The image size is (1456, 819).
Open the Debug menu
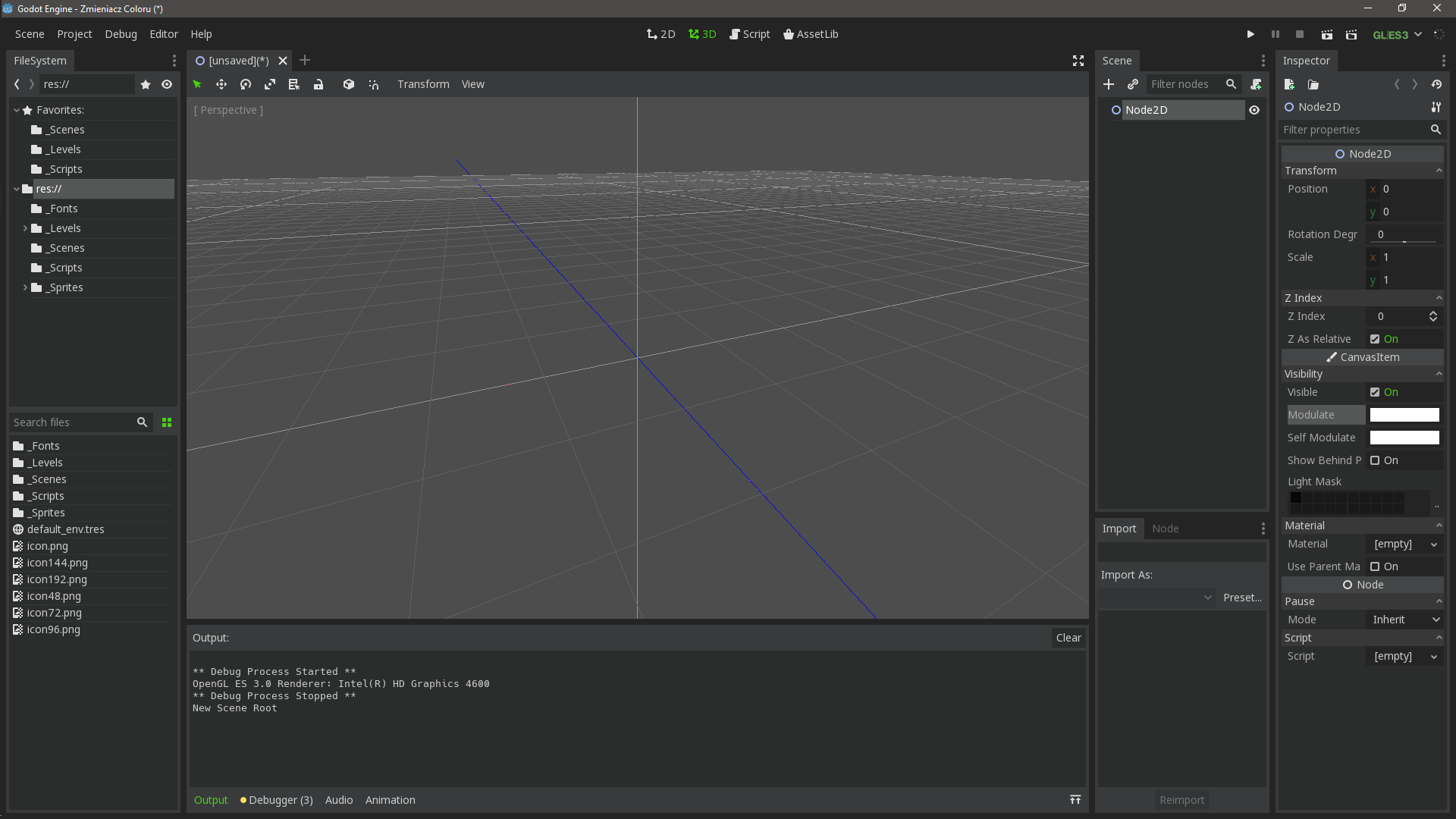click(120, 34)
